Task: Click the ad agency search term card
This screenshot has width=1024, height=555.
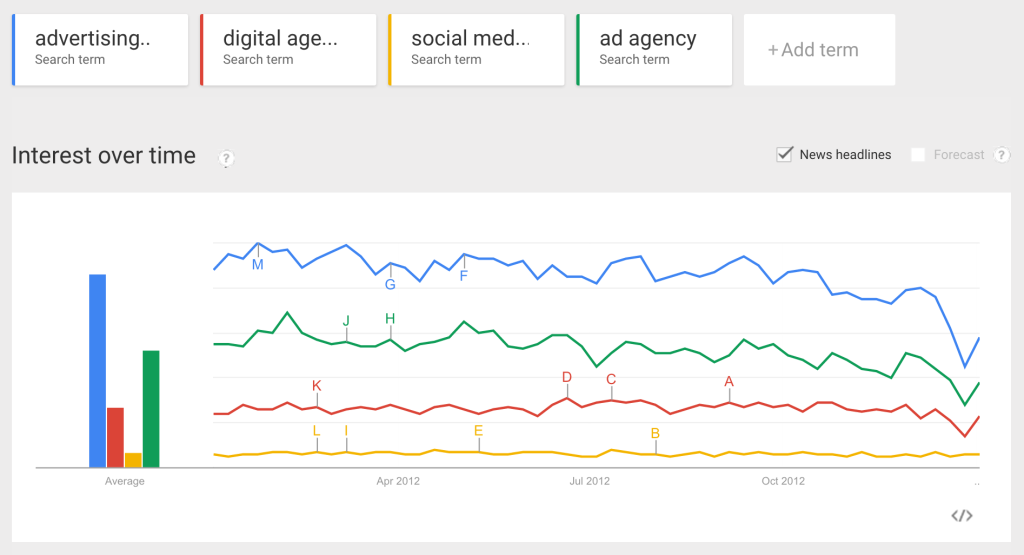Action: coord(654,50)
